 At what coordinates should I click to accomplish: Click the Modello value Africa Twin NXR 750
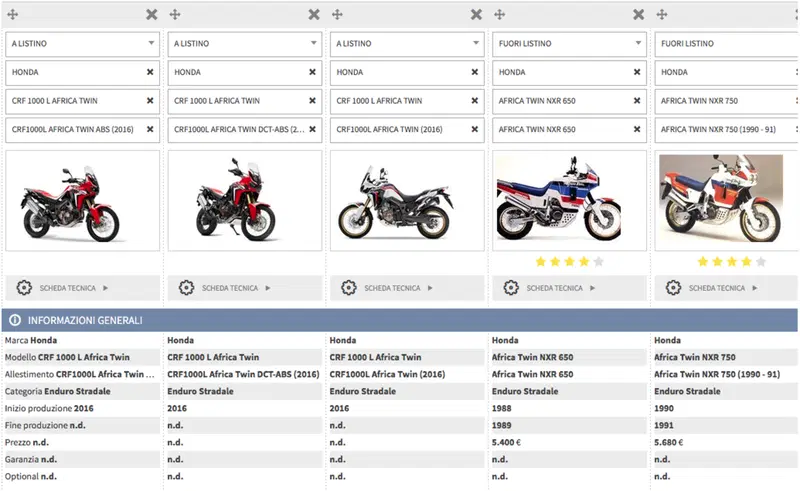tap(695, 357)
